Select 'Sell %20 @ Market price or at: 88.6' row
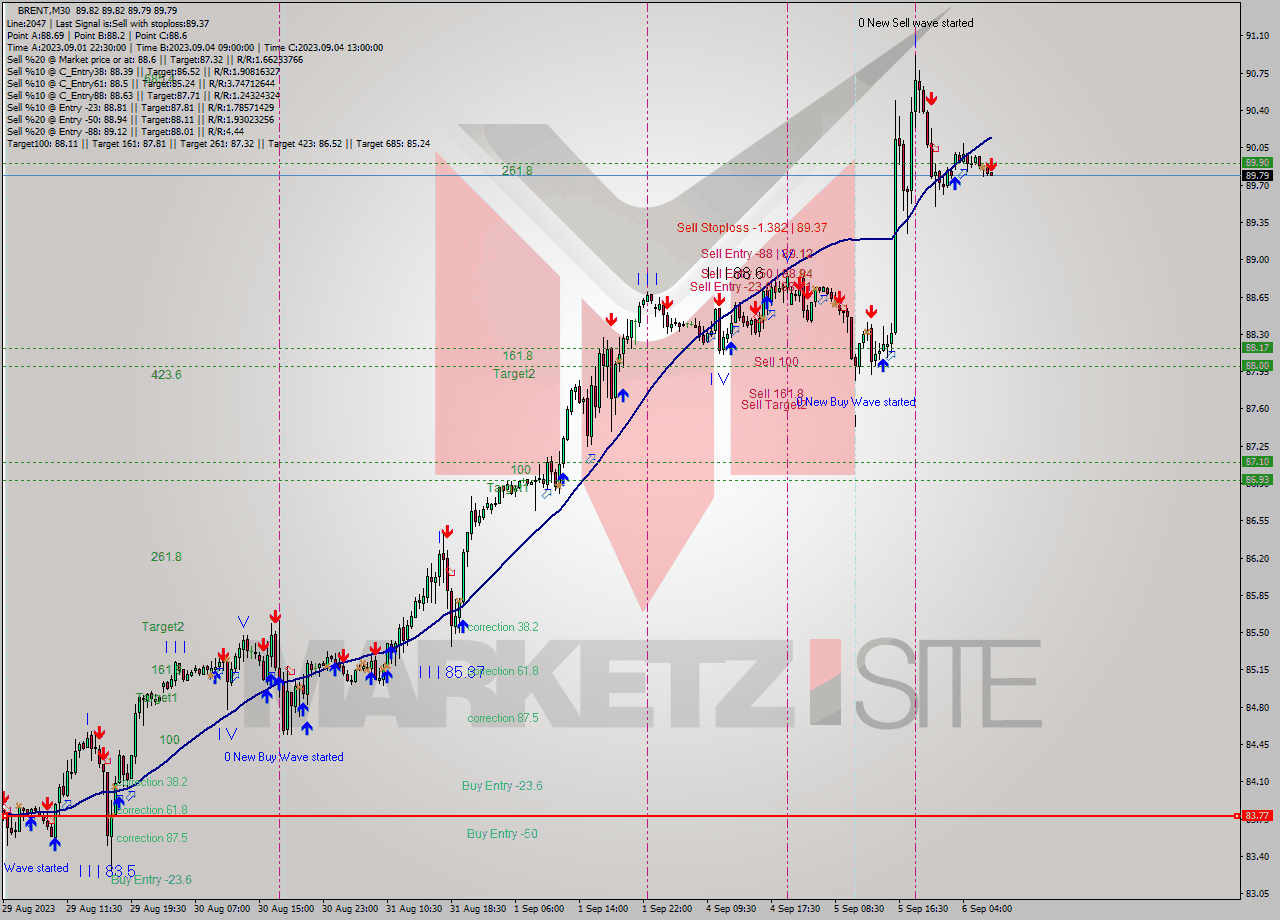1280x920 pixels. point(155,59)
